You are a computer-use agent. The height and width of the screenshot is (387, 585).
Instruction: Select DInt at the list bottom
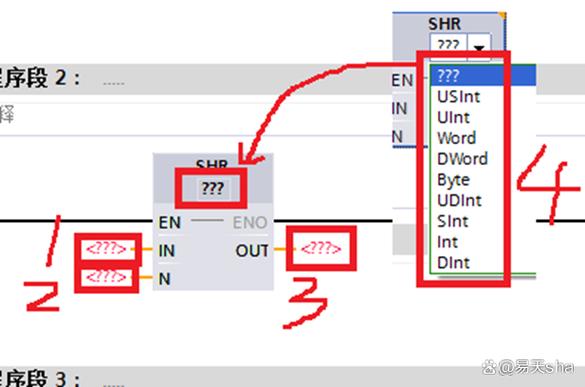coord(453,263)
